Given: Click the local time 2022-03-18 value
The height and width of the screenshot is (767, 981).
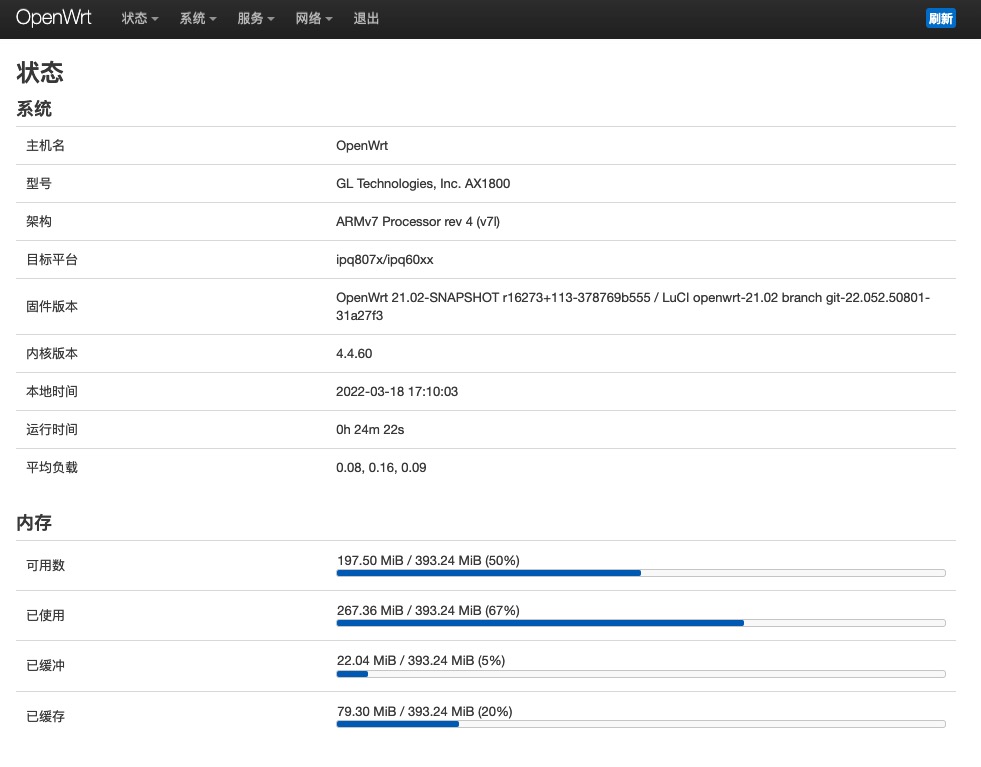Looking at the screenshot, I should tap(396, 392).
